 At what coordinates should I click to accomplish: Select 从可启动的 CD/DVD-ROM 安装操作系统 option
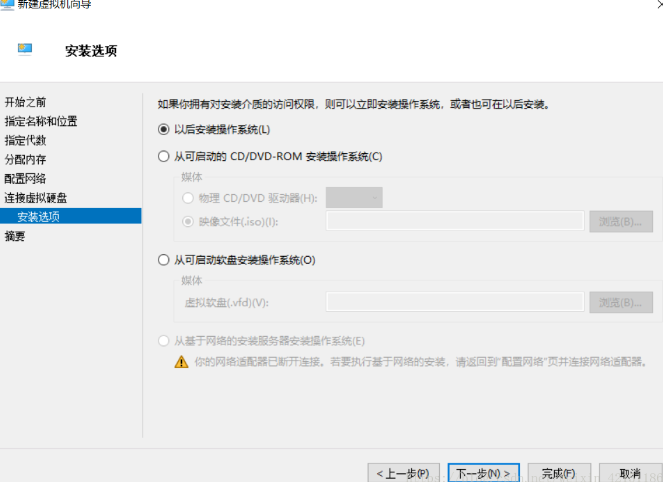pyautogui.click(x=164, y=156)
